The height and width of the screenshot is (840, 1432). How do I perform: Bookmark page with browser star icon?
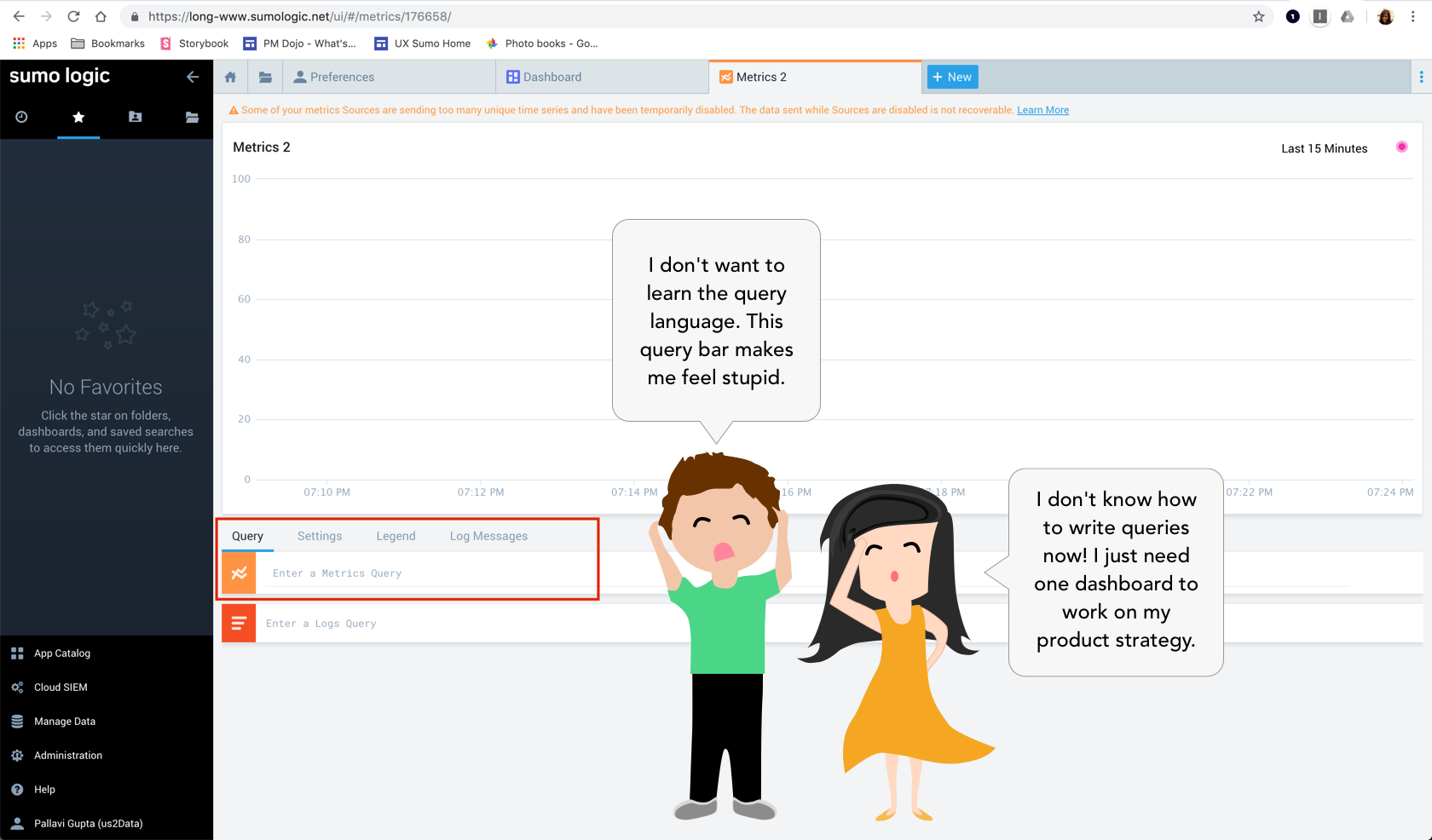(1258, 16)
